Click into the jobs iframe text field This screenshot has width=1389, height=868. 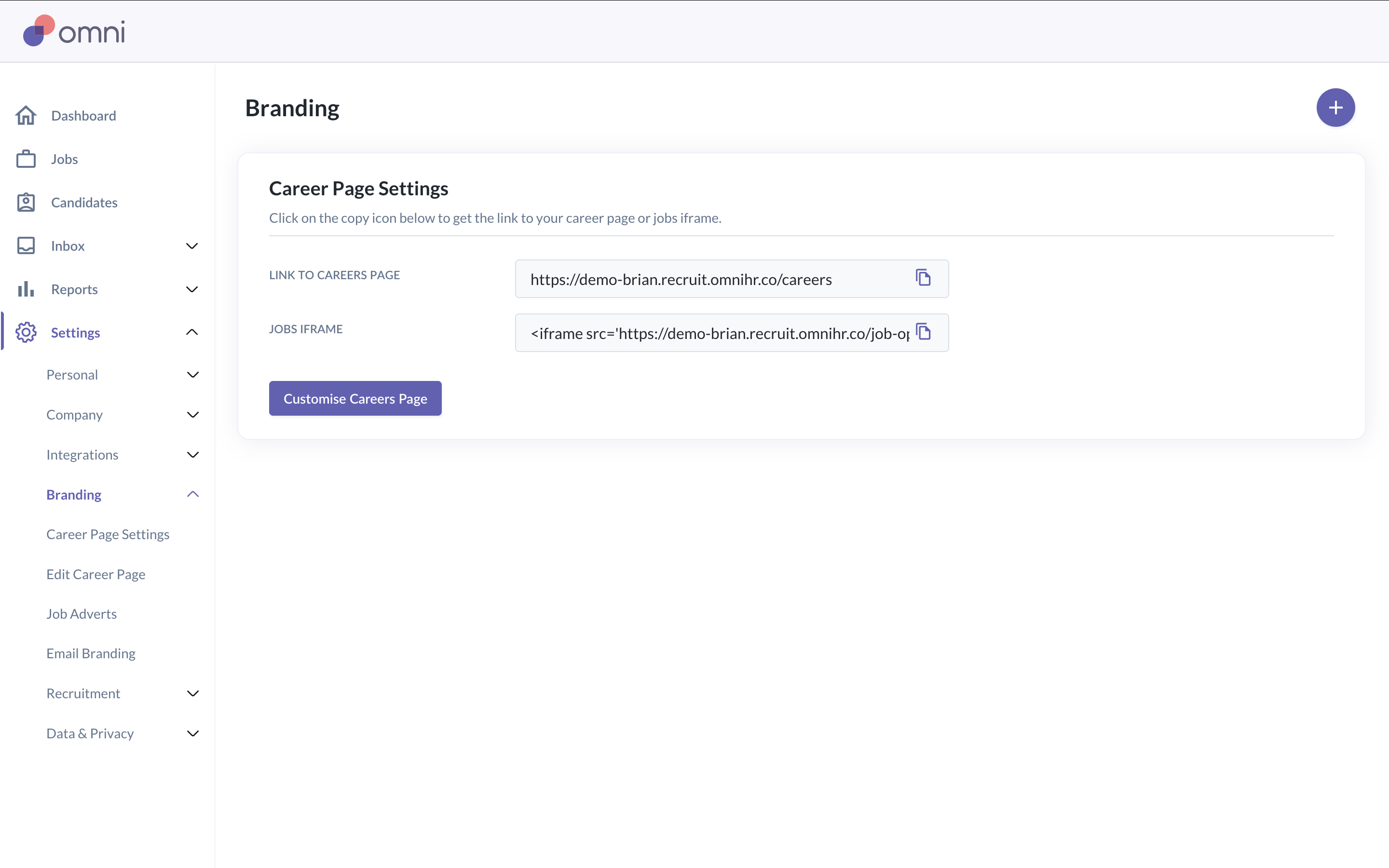coord(718,333)
